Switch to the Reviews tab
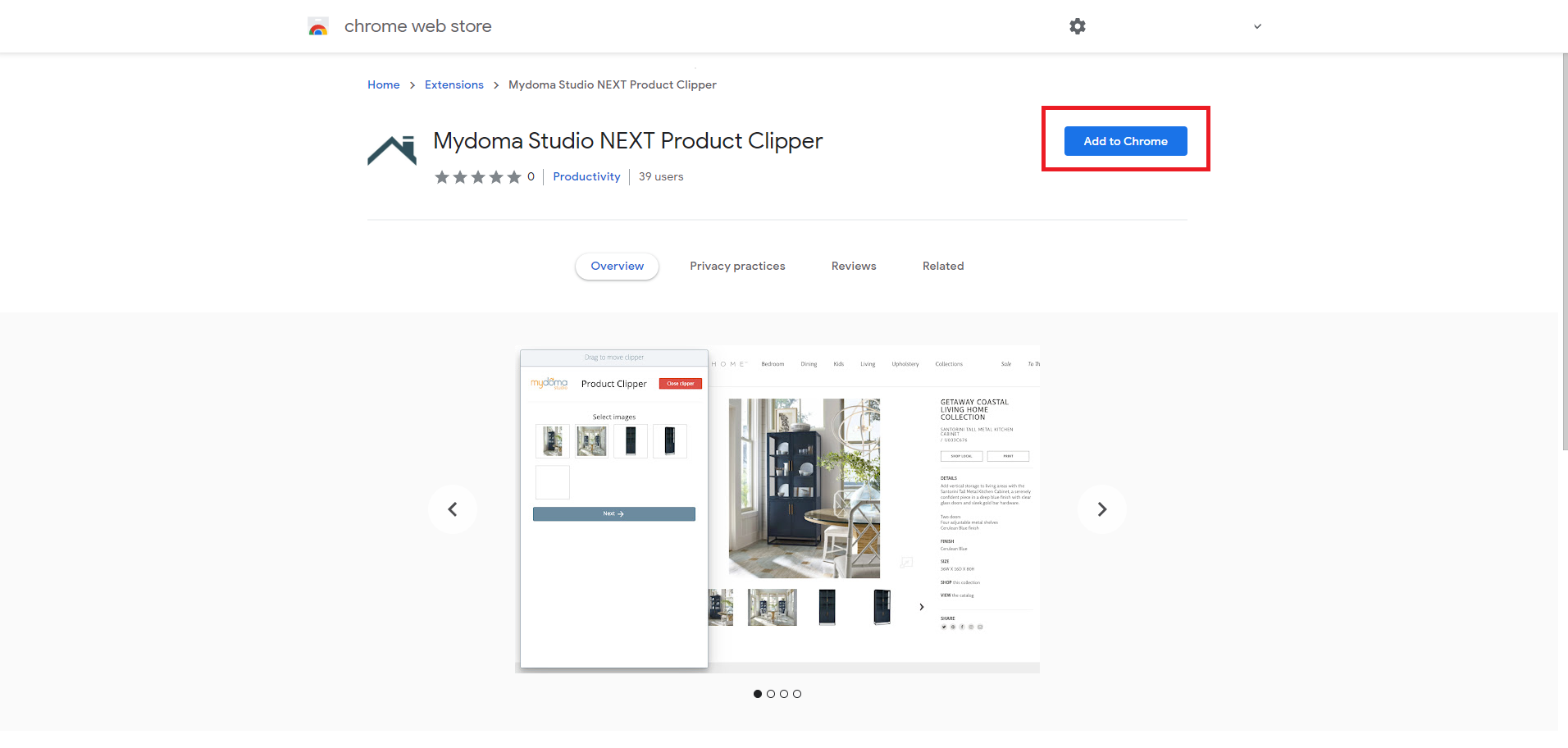This screenshot has height=748, width=1568. tap(854, 267)
